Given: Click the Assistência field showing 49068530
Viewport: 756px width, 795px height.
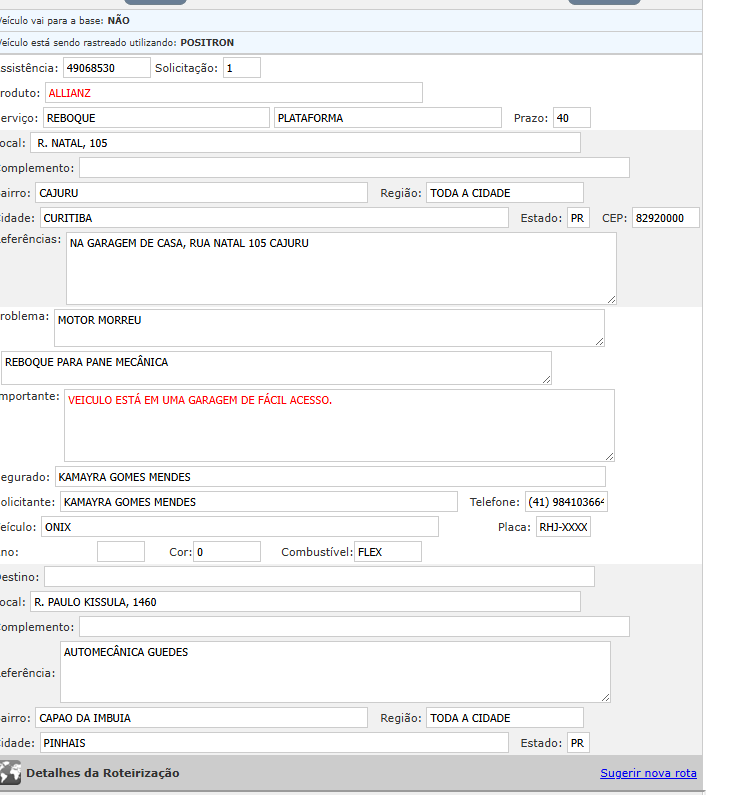Looking at the screenshot, I should (x=106, y=67).
